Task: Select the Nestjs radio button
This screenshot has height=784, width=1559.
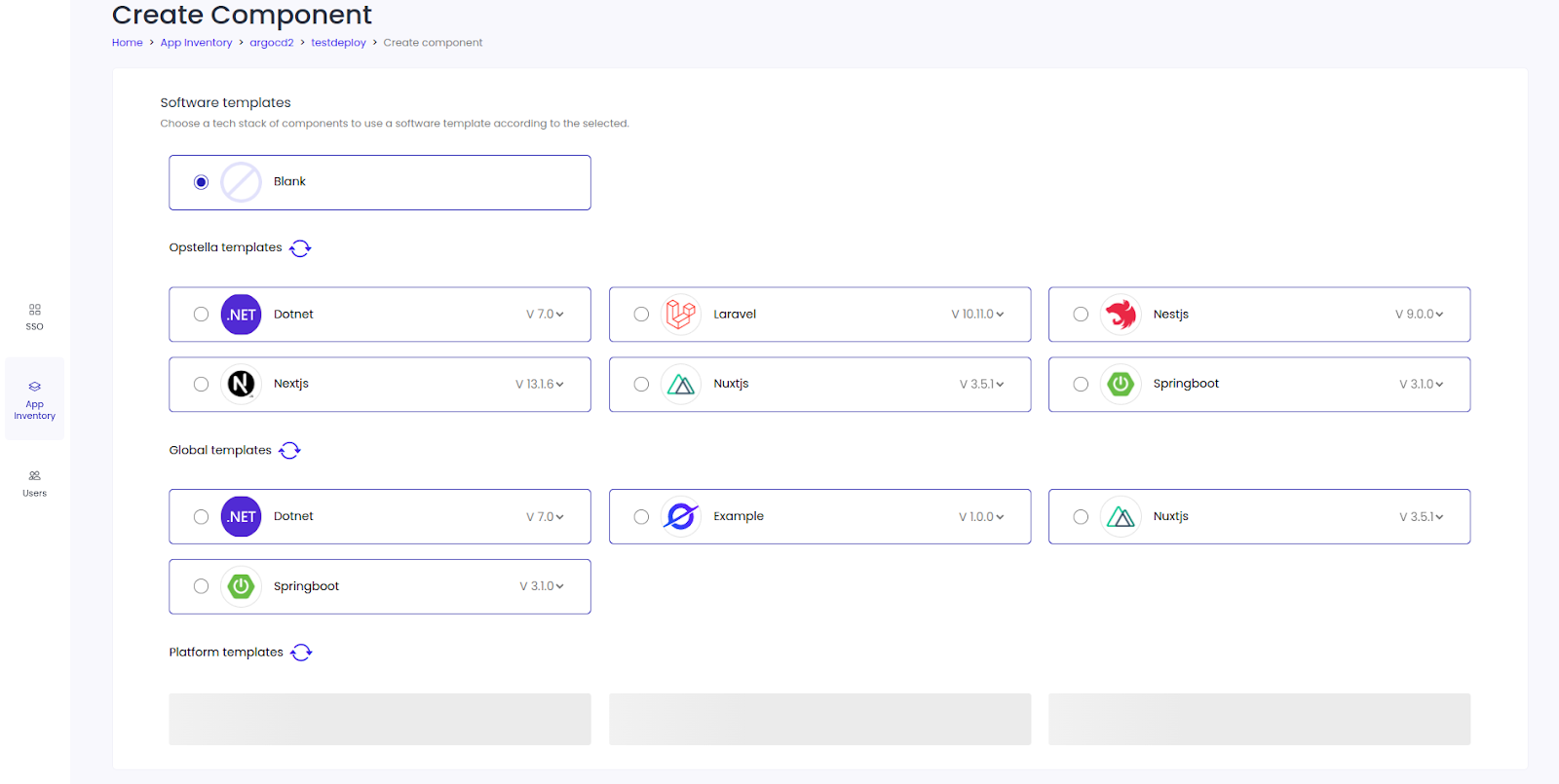Action: tap(1081, 315)
